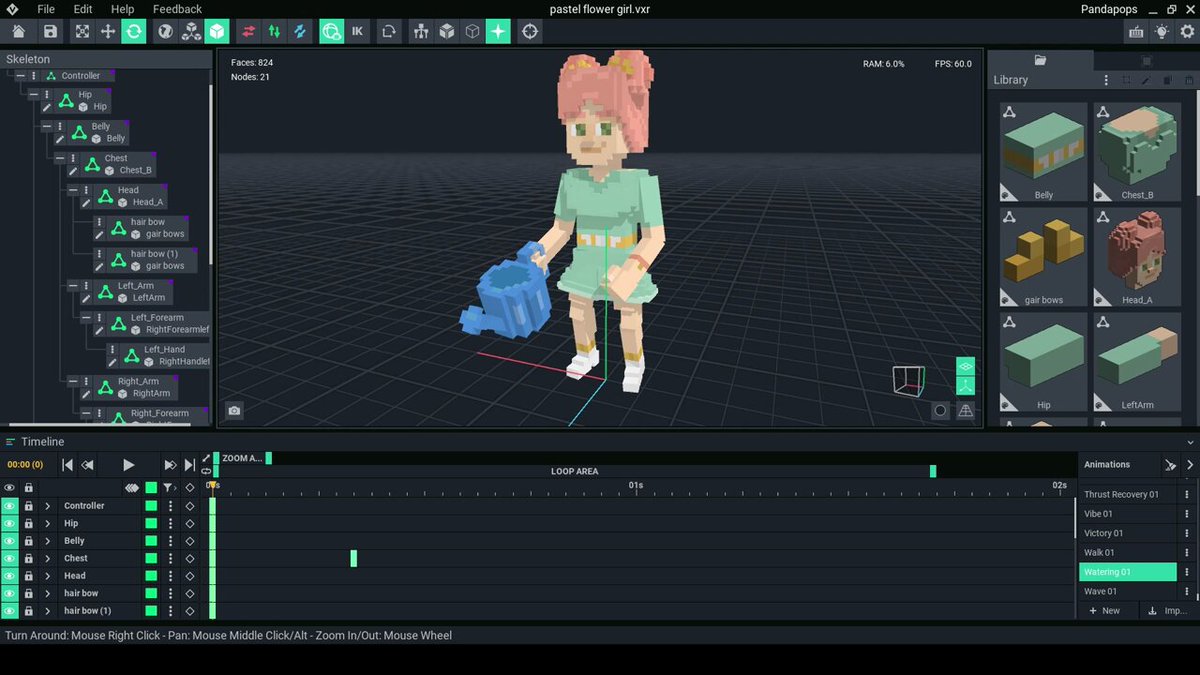Click the save disk icon in toolbar
Image resolution: width=1200 pixels, height=675 pixels.
pyautogui.click(x=50, y=32)
